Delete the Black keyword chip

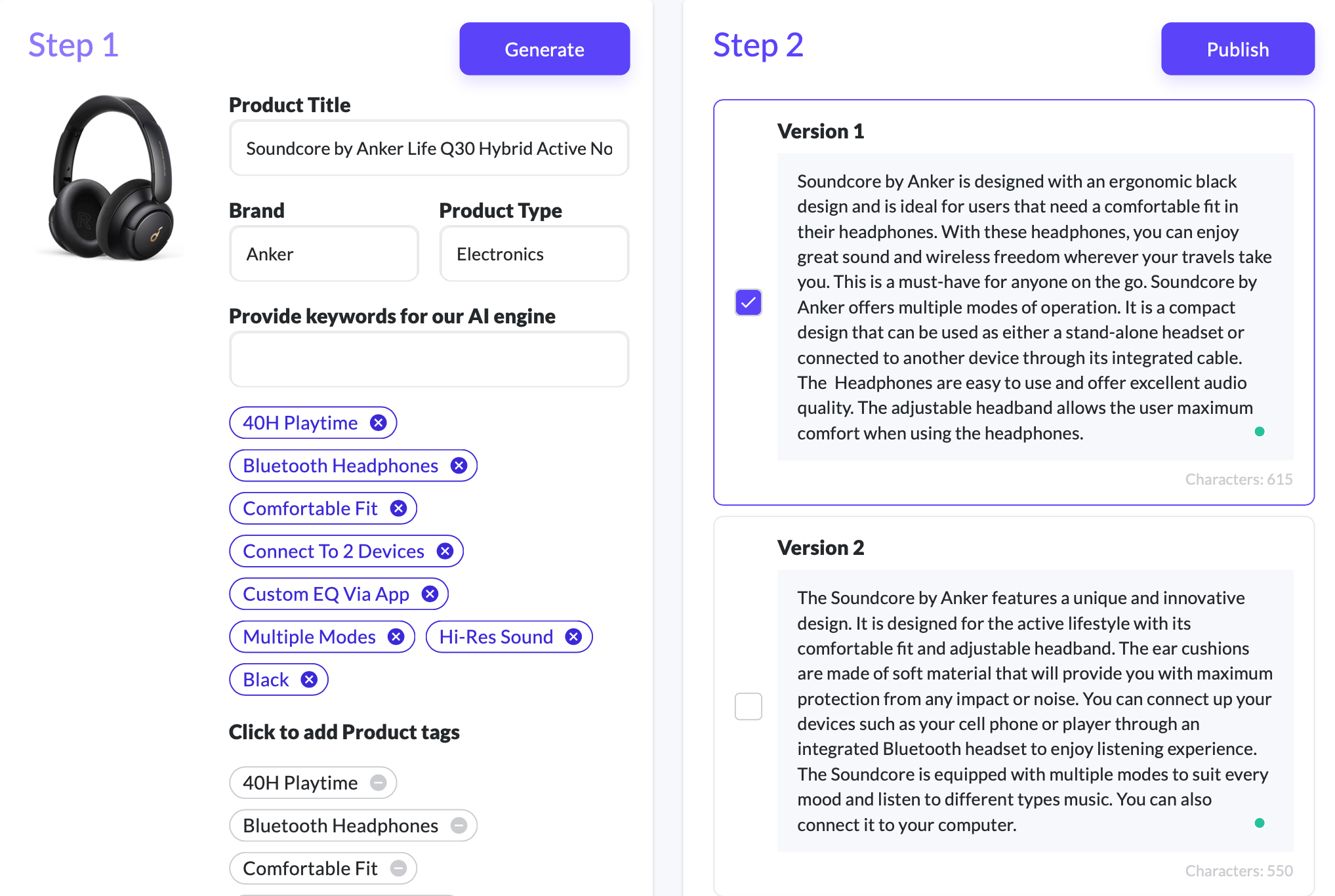click(310, 680)
